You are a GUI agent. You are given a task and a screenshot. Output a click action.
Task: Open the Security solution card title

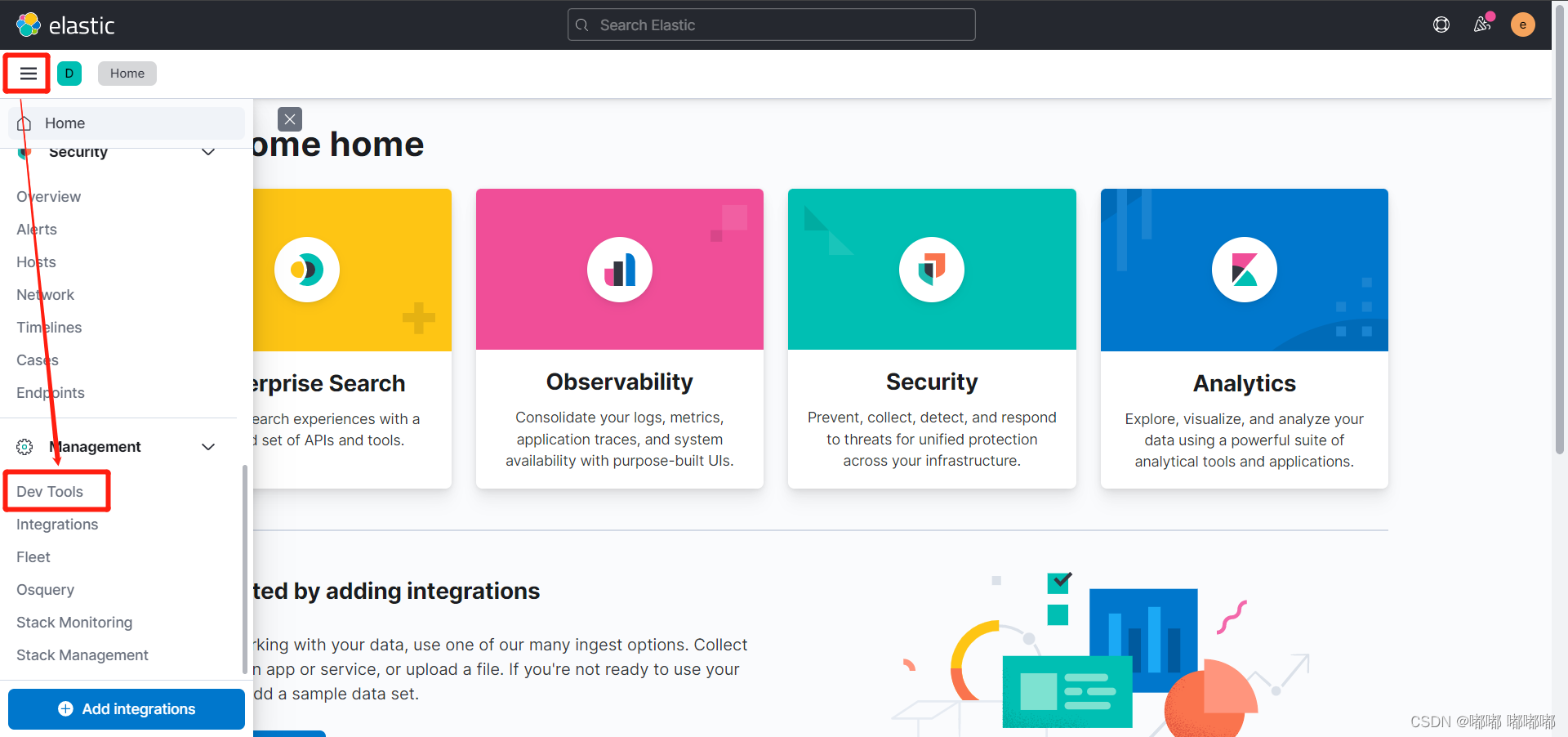932,382
